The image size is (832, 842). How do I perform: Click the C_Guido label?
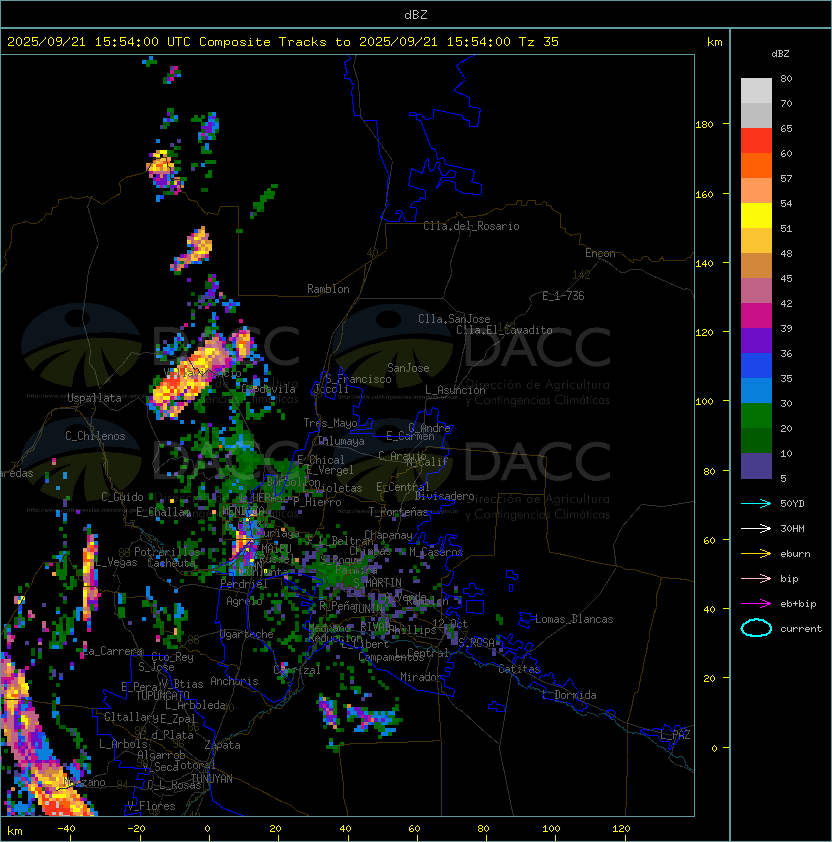coord(122,497)
